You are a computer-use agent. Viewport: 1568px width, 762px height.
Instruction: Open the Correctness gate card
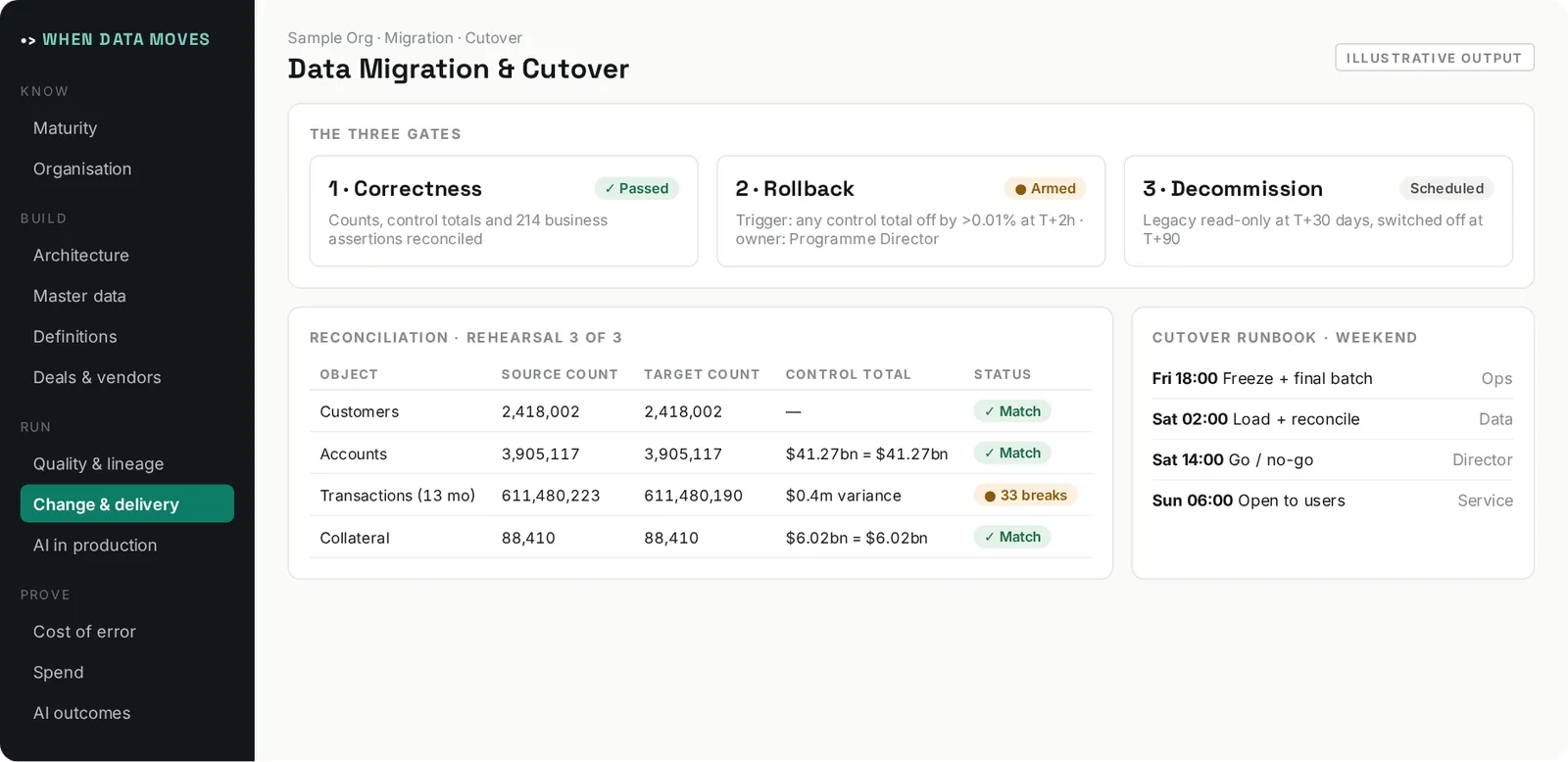tap(504, 211)
